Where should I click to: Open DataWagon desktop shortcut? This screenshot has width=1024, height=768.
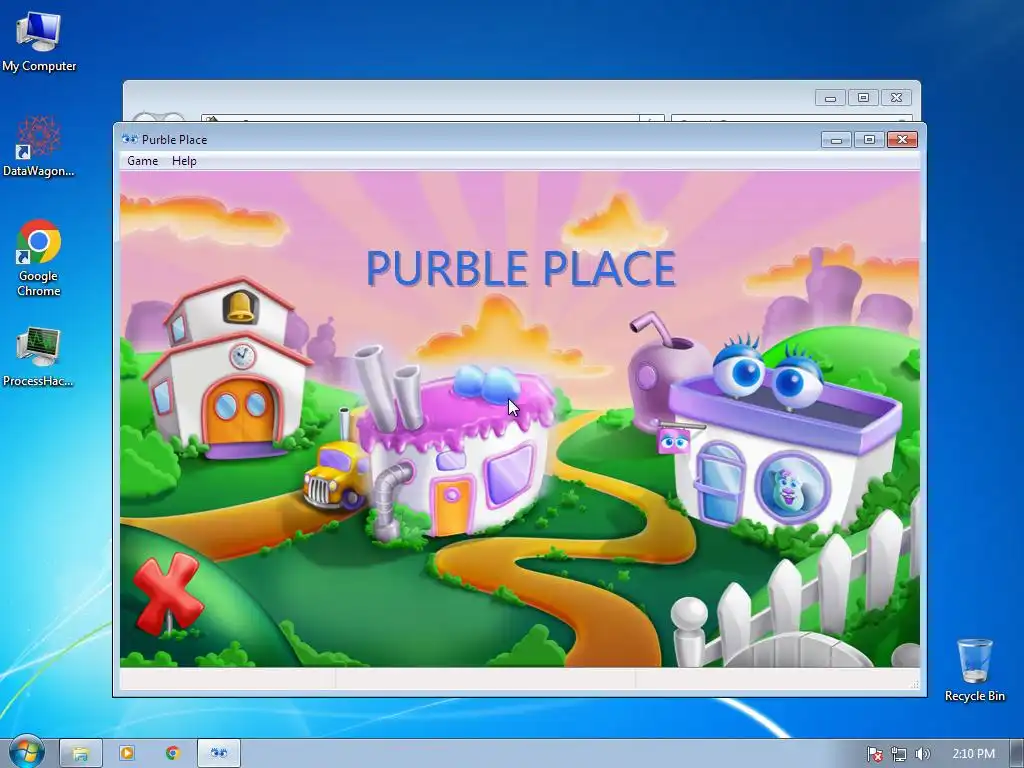(x=39, y=147)
